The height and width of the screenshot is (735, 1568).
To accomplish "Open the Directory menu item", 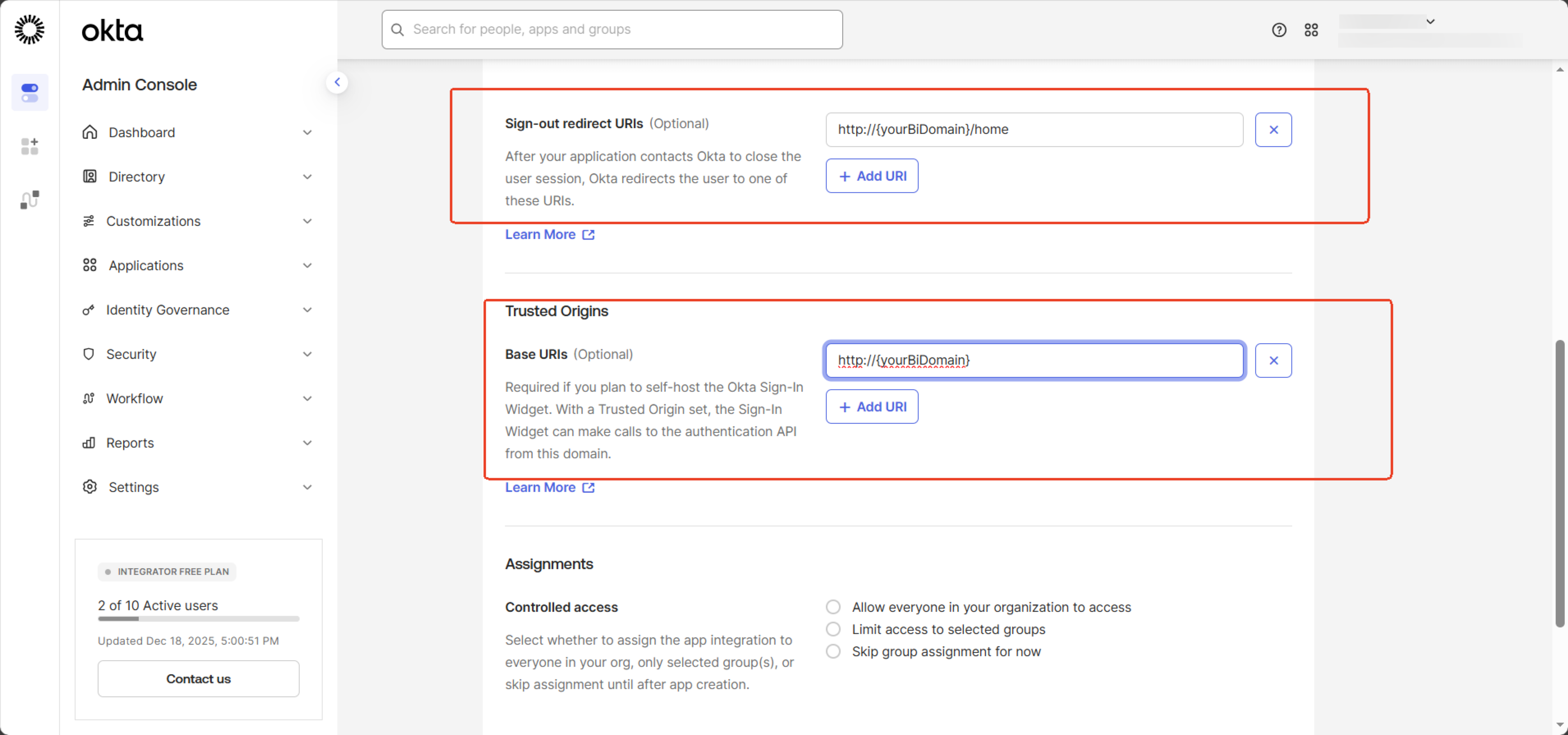I will coord(137,177).
